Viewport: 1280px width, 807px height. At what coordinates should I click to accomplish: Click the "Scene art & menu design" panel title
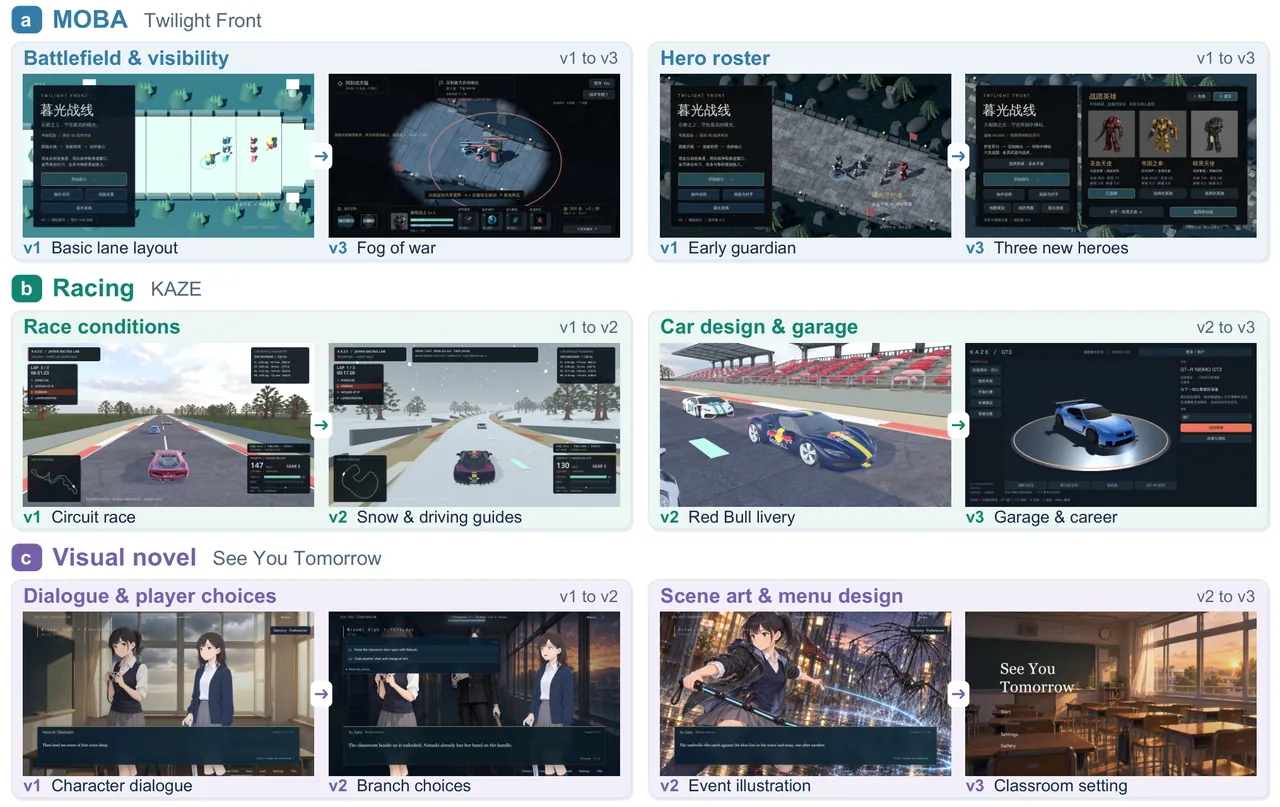[781, 596]
